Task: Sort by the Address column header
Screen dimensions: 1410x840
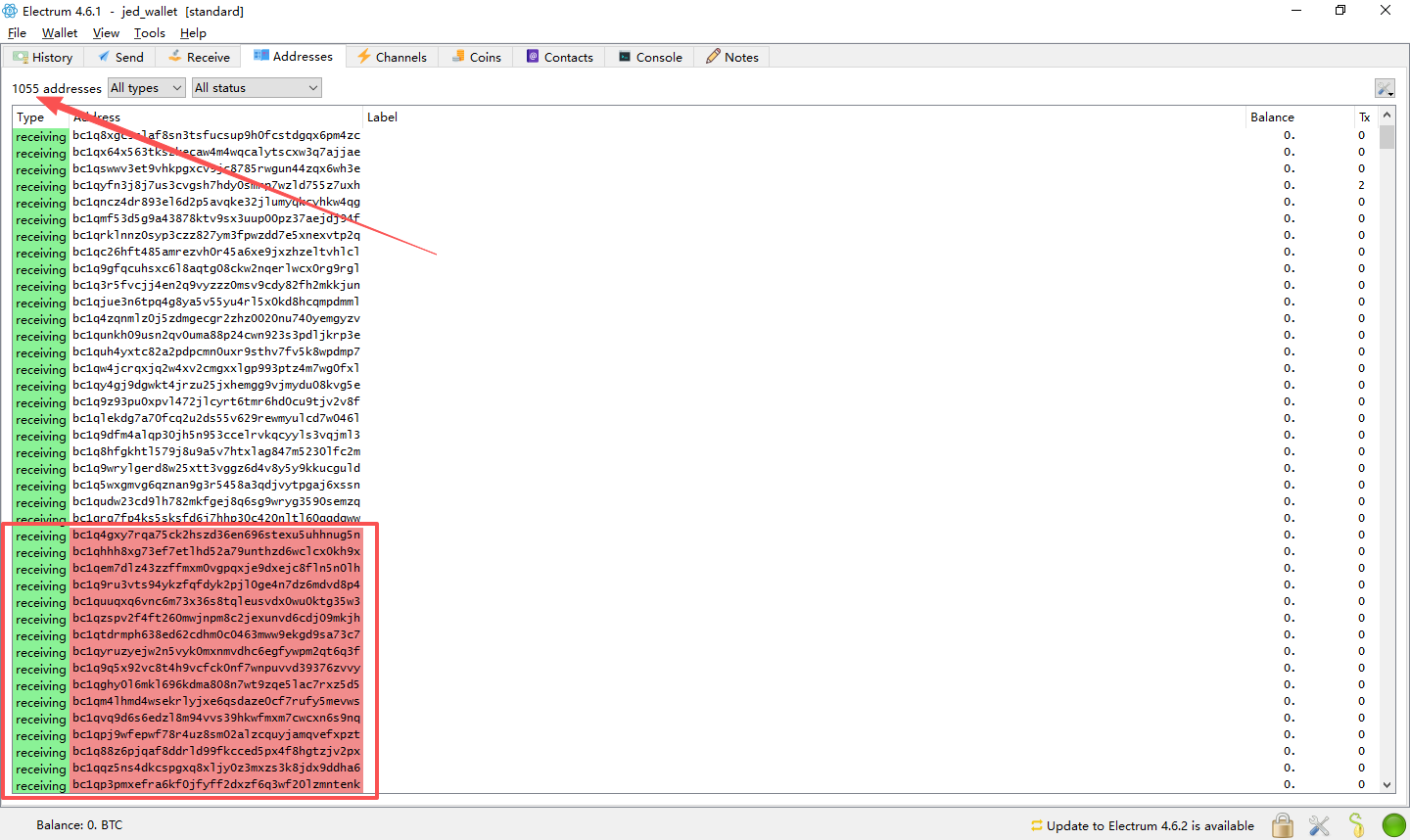Action: 216,117
